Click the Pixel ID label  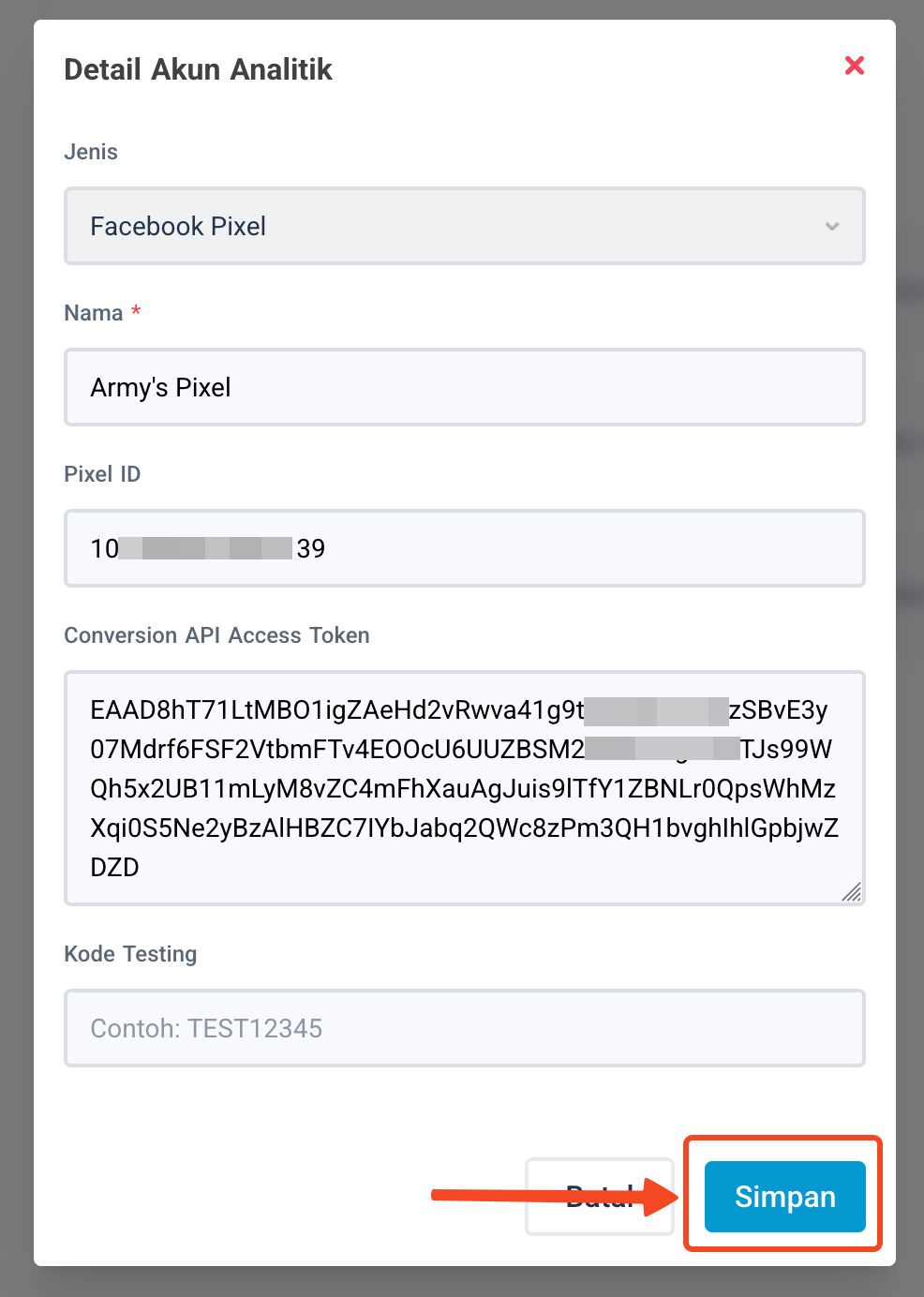click(101, 473)
